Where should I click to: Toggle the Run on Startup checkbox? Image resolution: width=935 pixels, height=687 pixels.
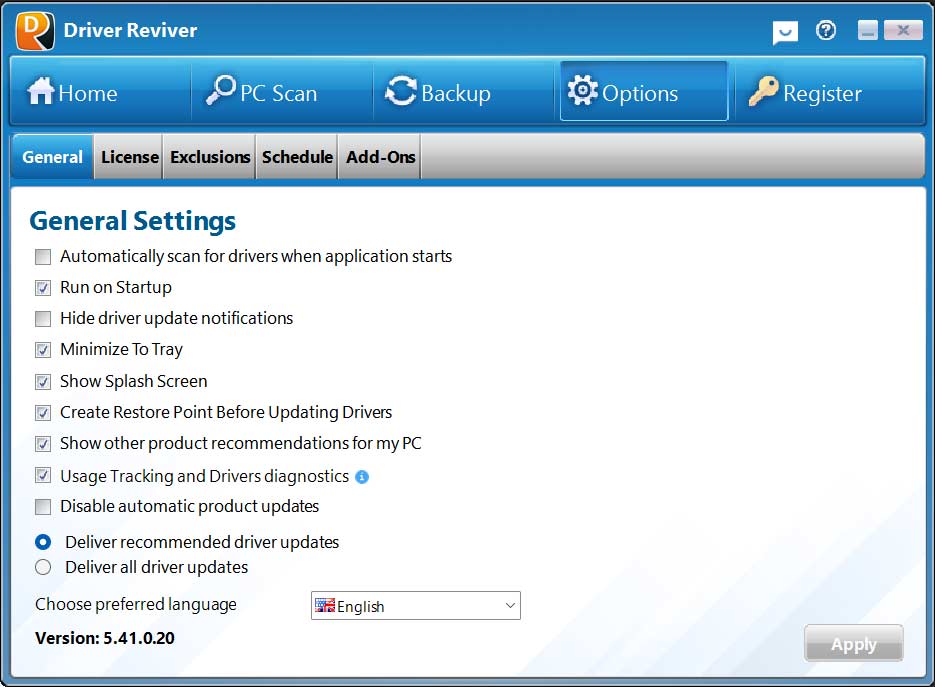tap(43, 288)
